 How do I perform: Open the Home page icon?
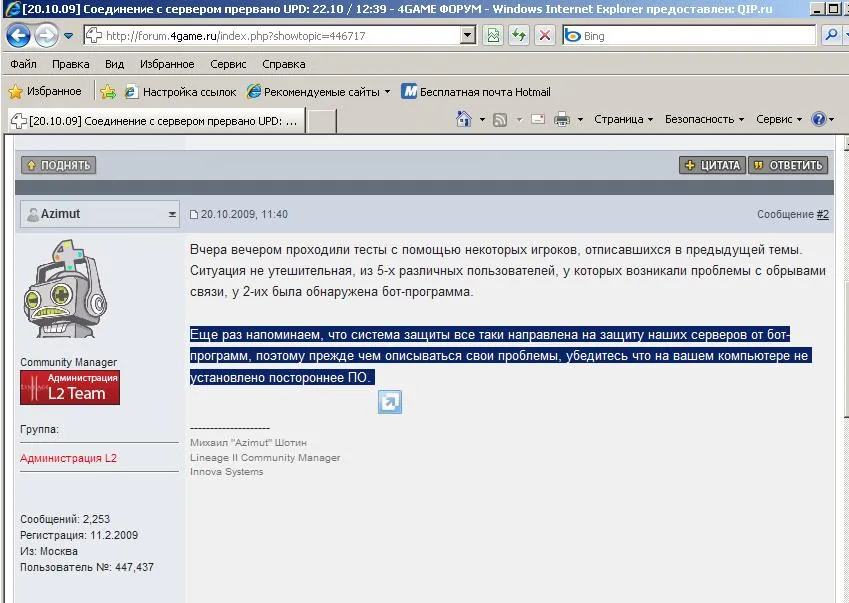[464, 119]
